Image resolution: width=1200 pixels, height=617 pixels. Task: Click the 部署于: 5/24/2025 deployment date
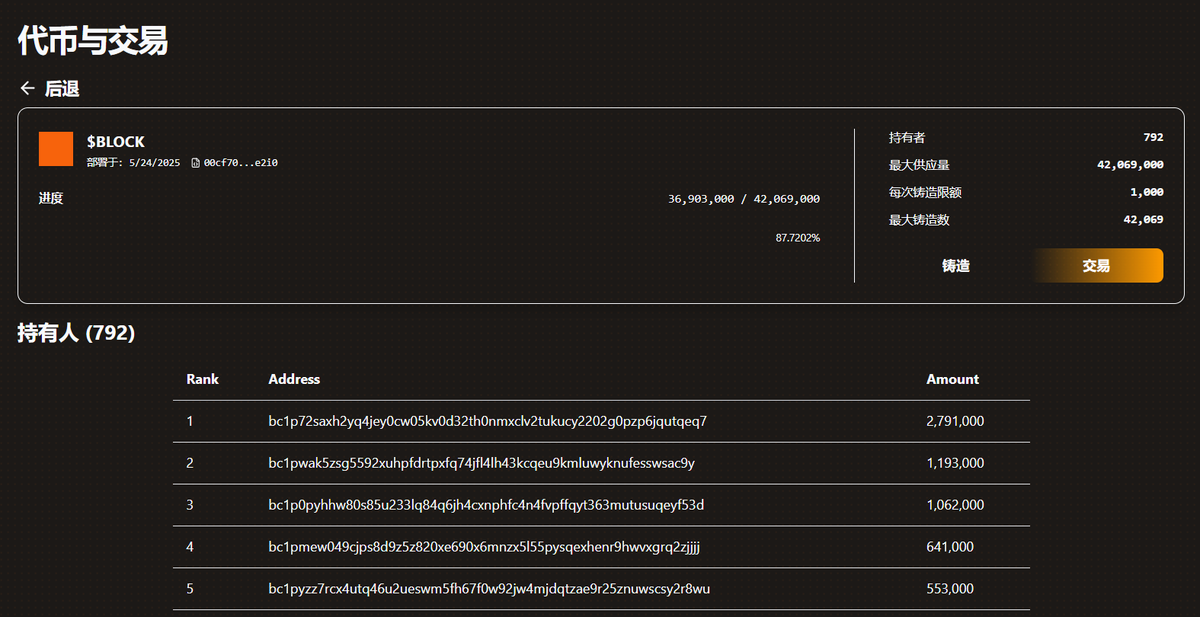tap(133, 162)
